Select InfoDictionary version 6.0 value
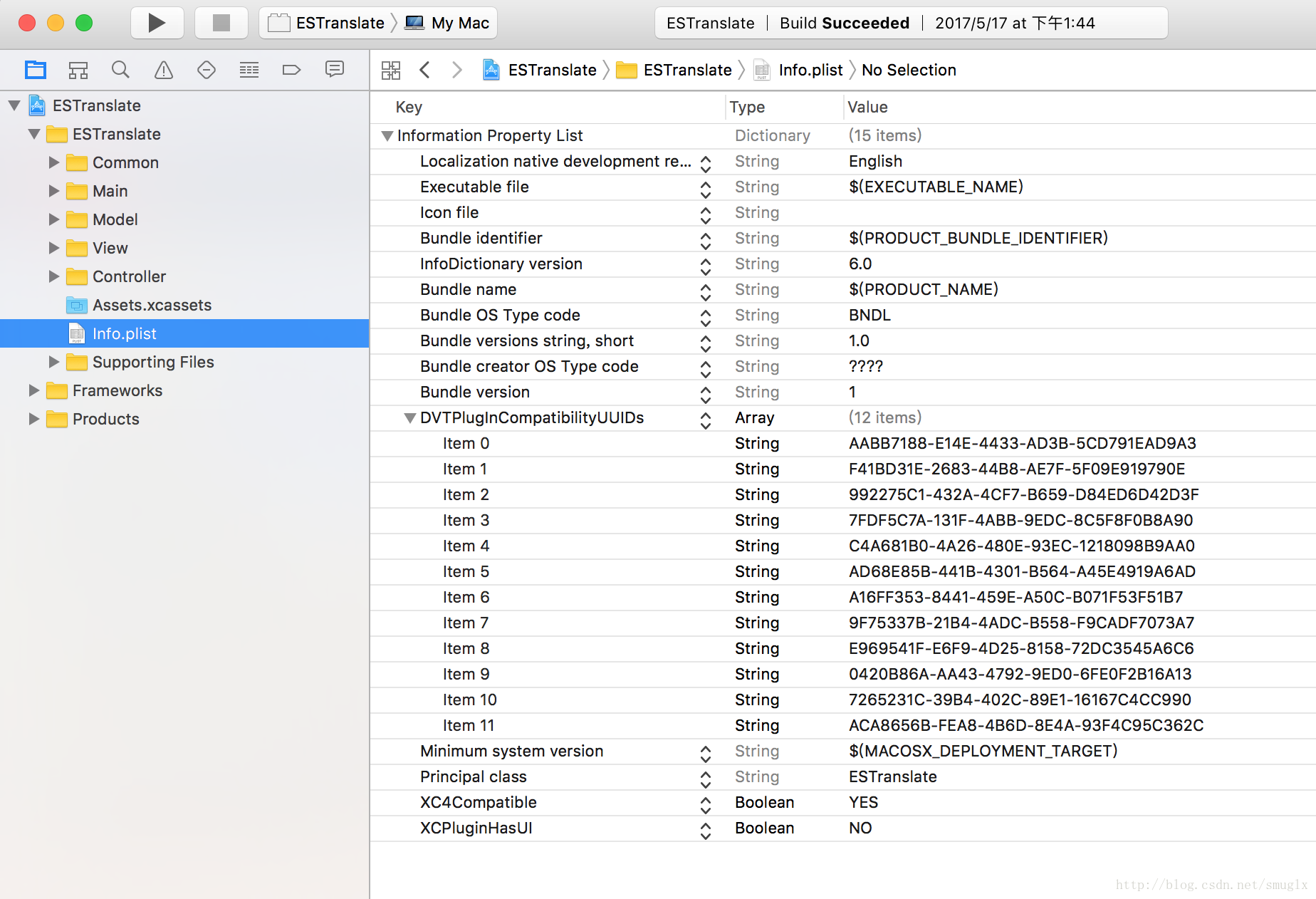This screenshot has width=1316, height=899. (860, 264)
